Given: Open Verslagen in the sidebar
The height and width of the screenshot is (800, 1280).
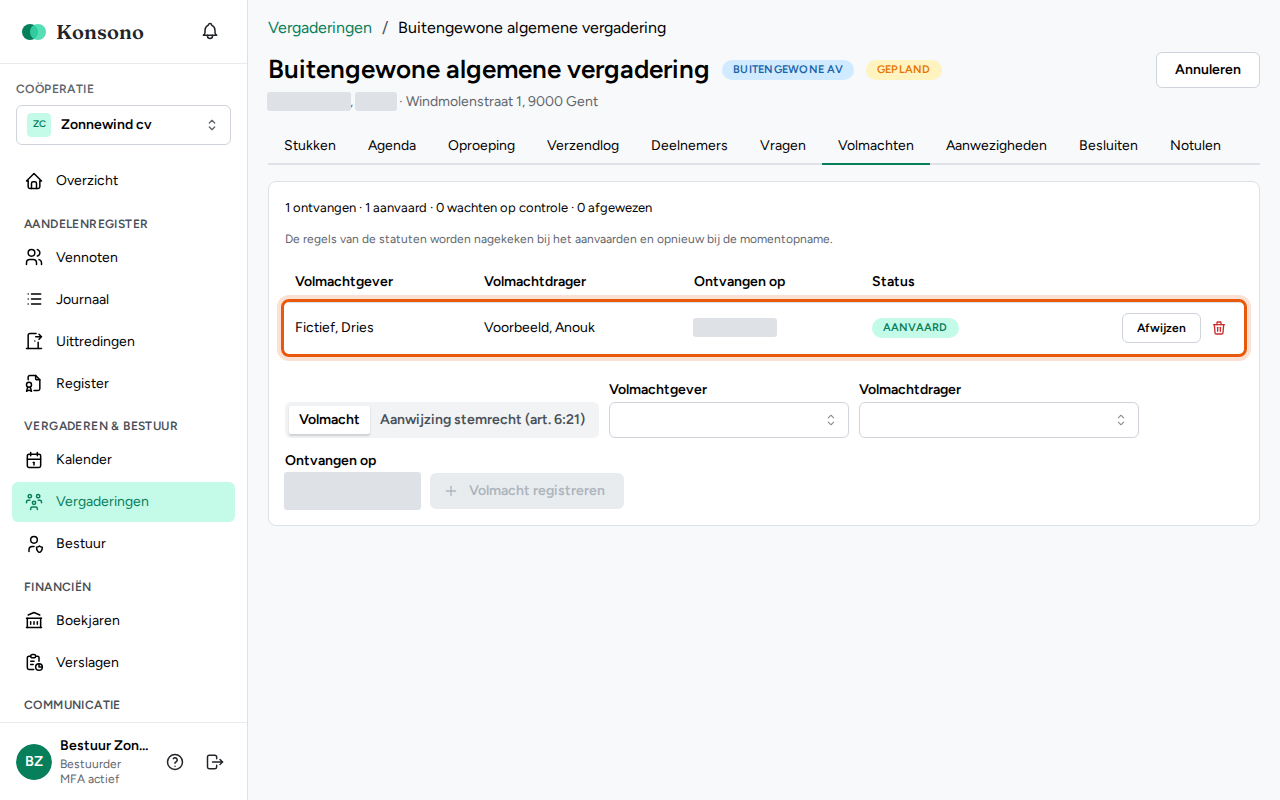Looking at the screenshot, I should 123,663.
